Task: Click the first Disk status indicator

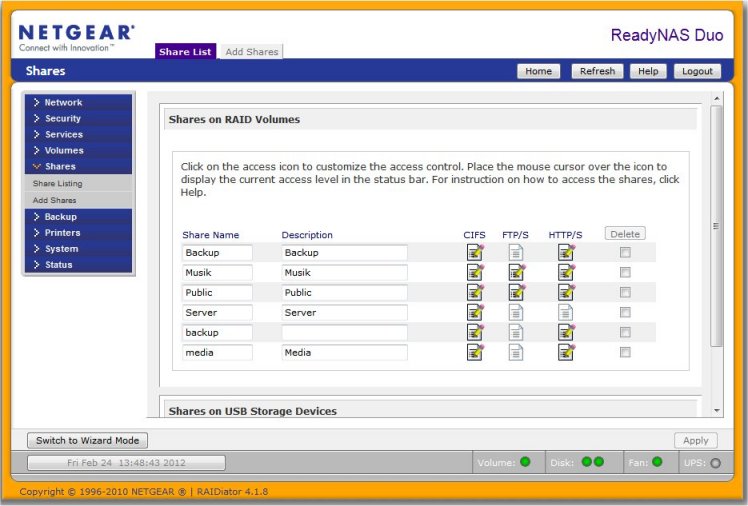Action: coord(587,462)
